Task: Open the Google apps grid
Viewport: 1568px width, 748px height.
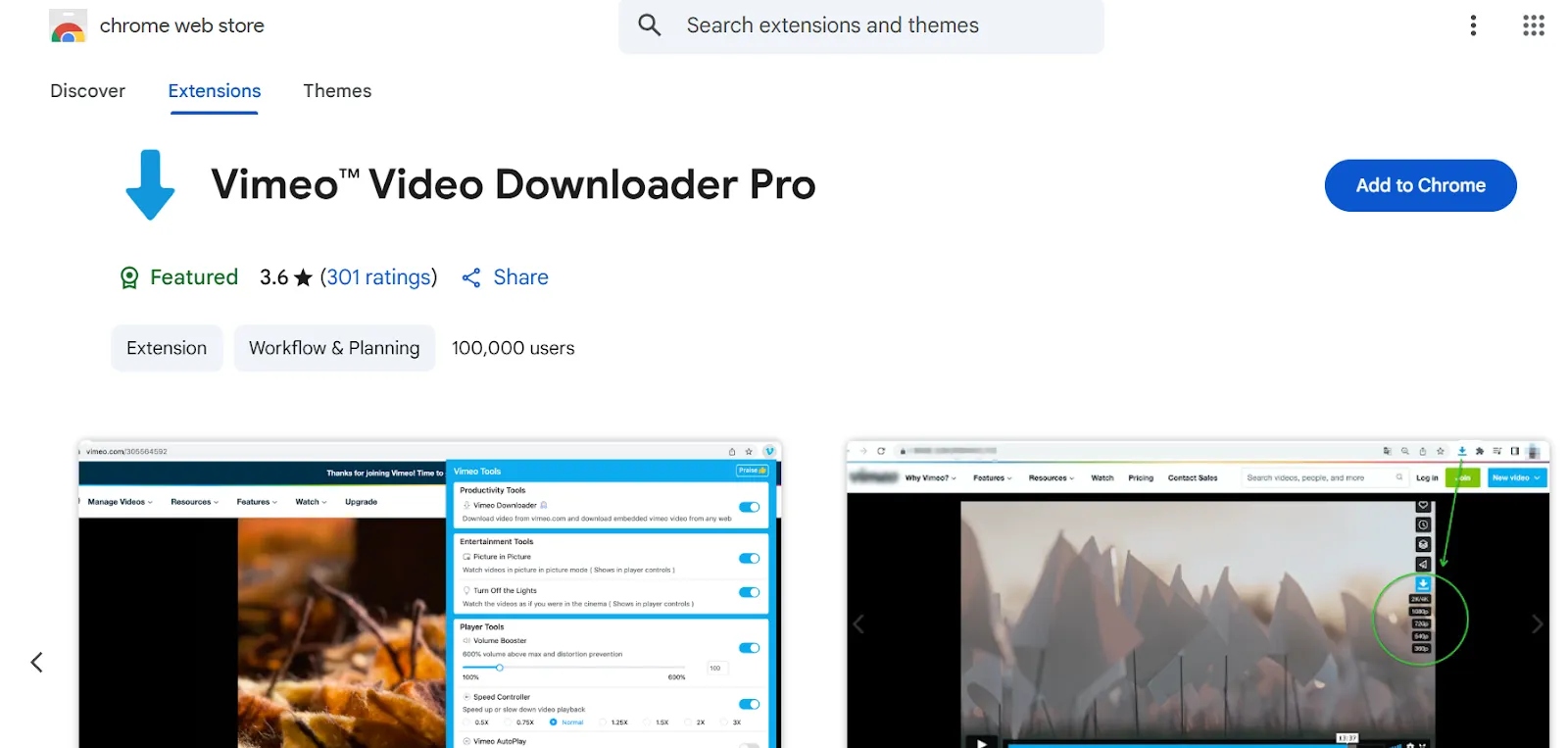Action: coord(1534,25)
